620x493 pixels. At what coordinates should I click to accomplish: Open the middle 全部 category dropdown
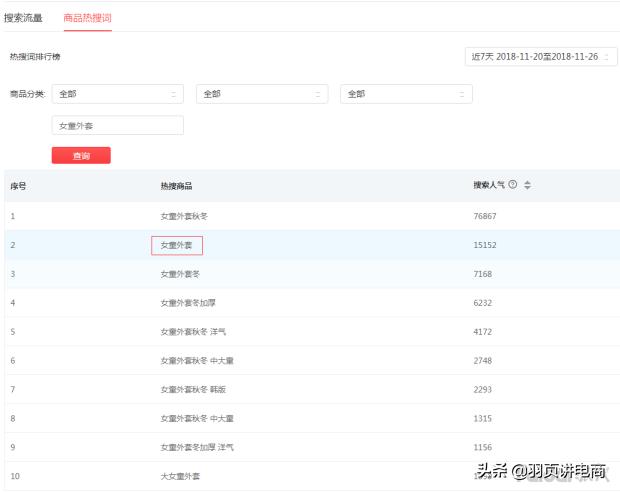[261, 94]
